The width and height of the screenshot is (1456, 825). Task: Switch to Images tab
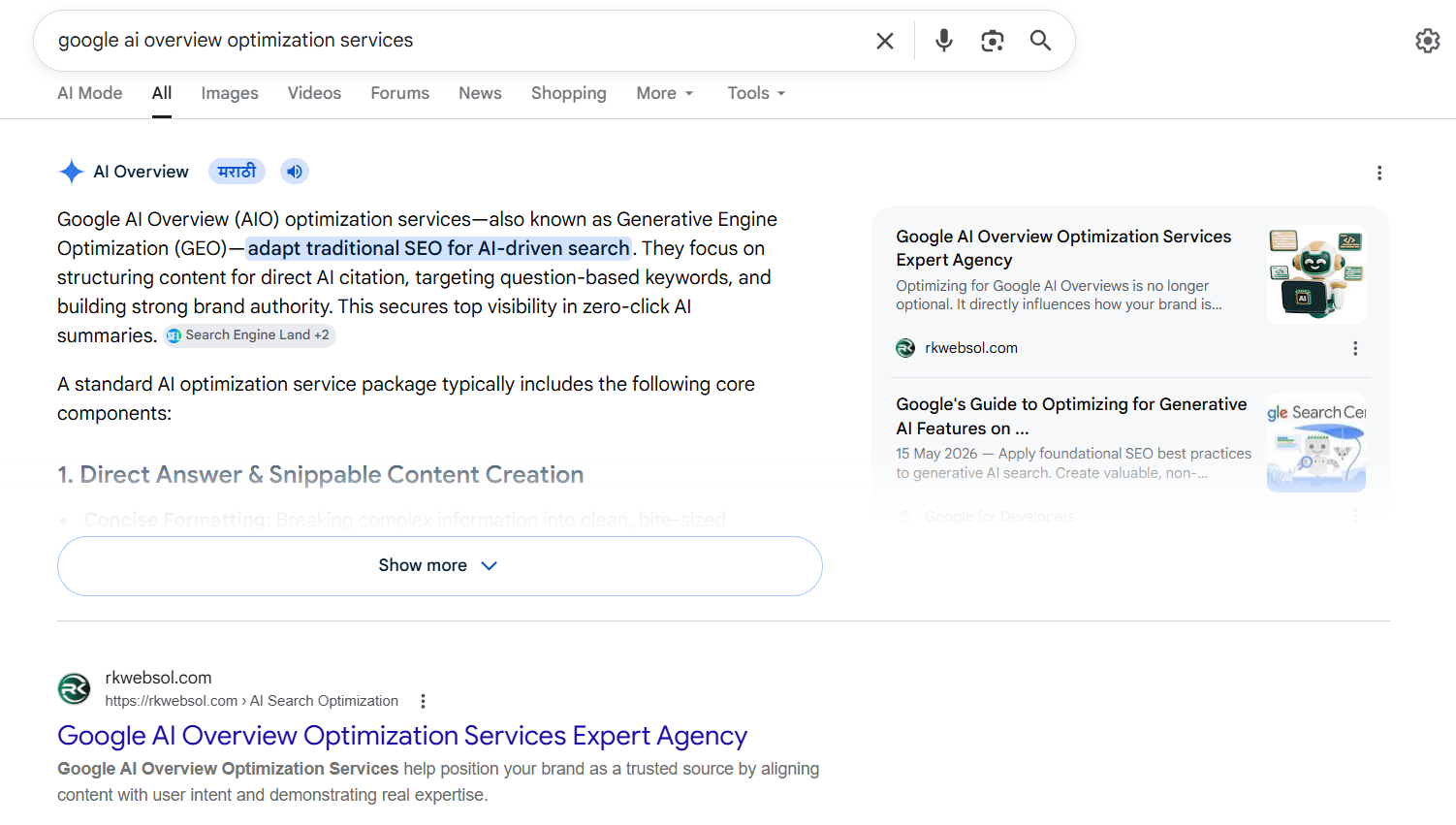(230, 93)
